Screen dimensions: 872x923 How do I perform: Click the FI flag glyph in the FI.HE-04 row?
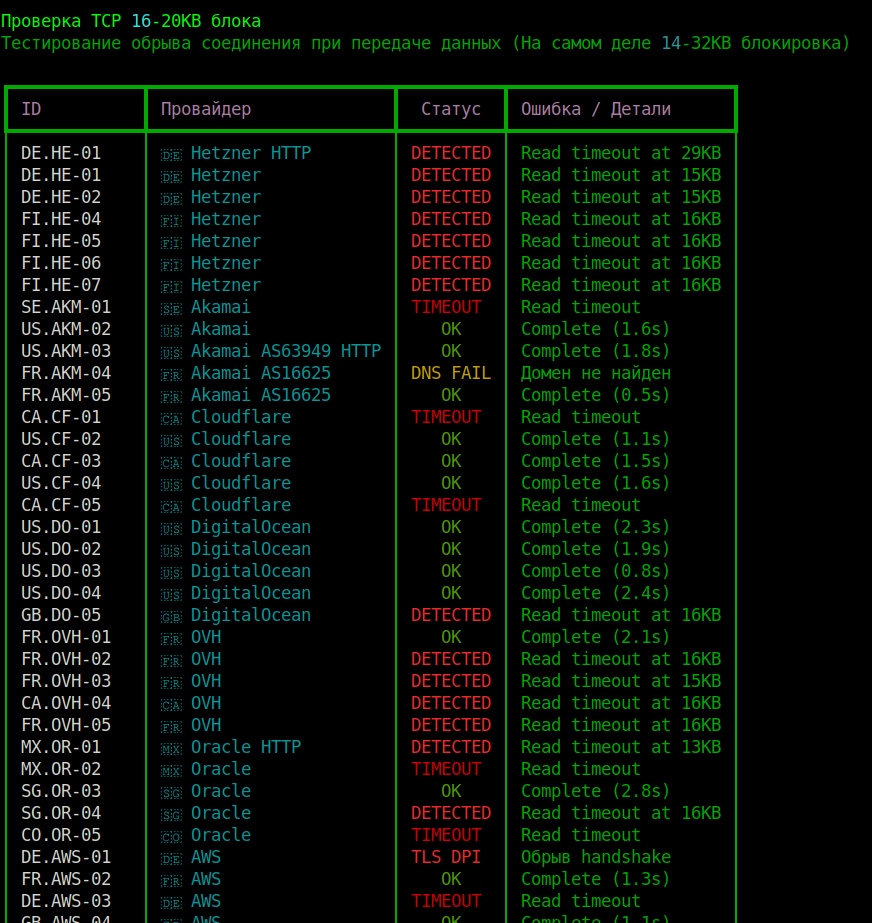pyautogui.click(x=171, y=221)
